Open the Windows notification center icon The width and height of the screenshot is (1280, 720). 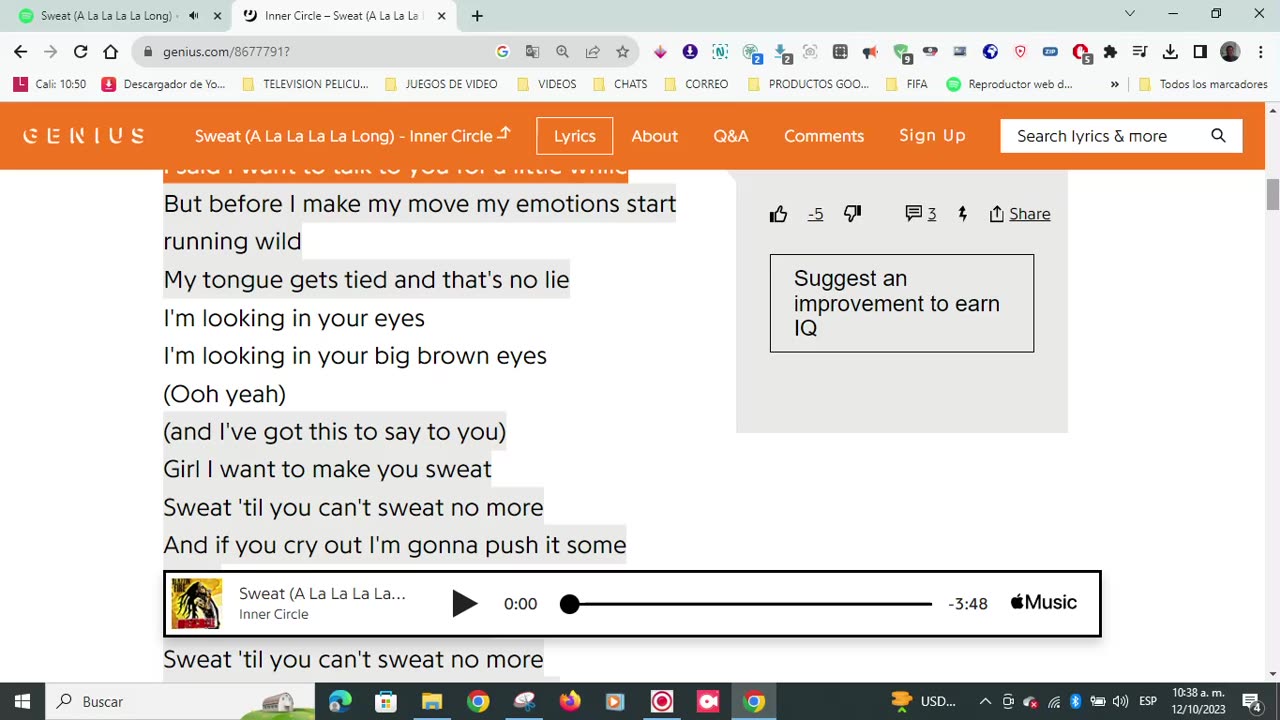coord(1251,701)
